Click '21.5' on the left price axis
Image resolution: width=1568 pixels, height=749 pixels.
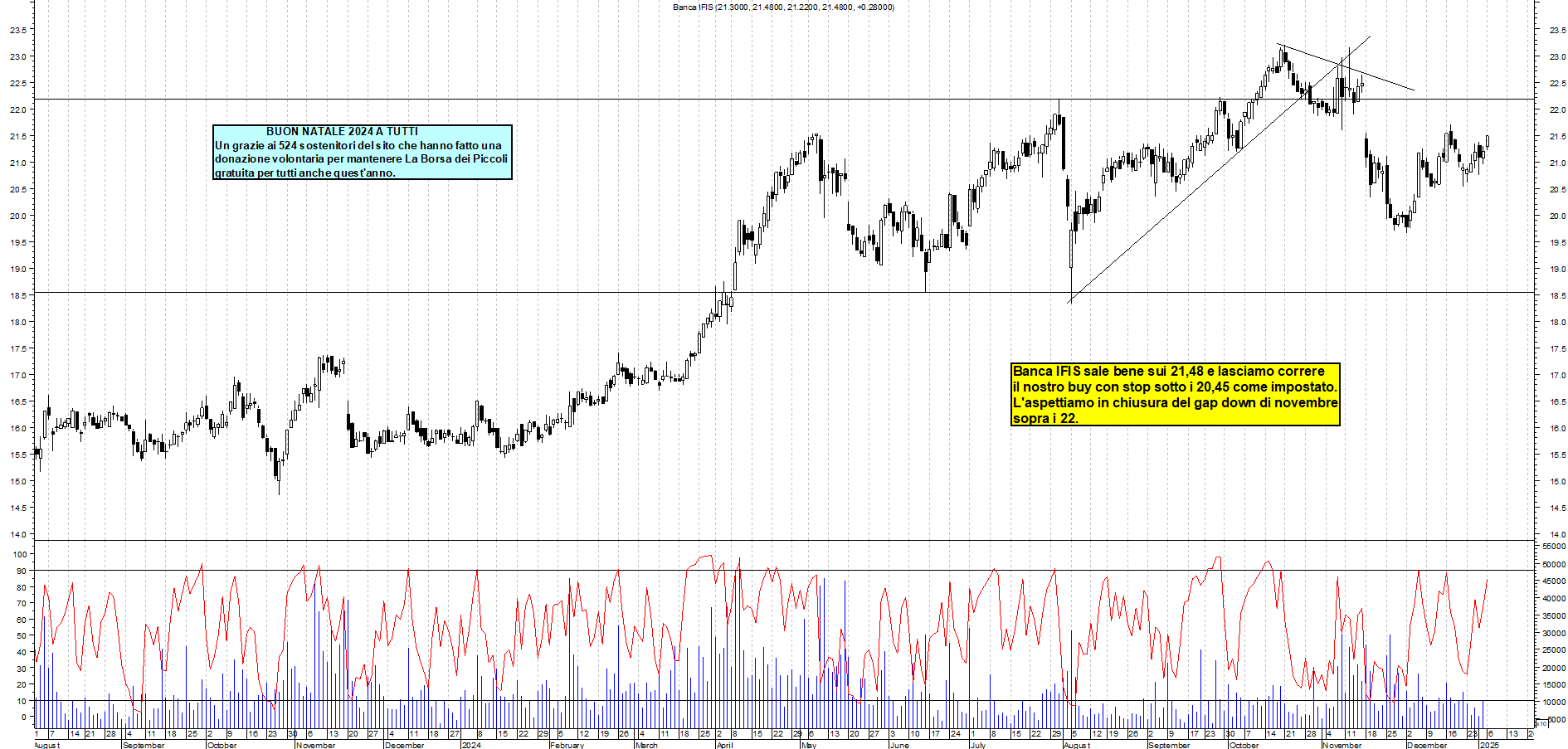[x=18, y=136]
